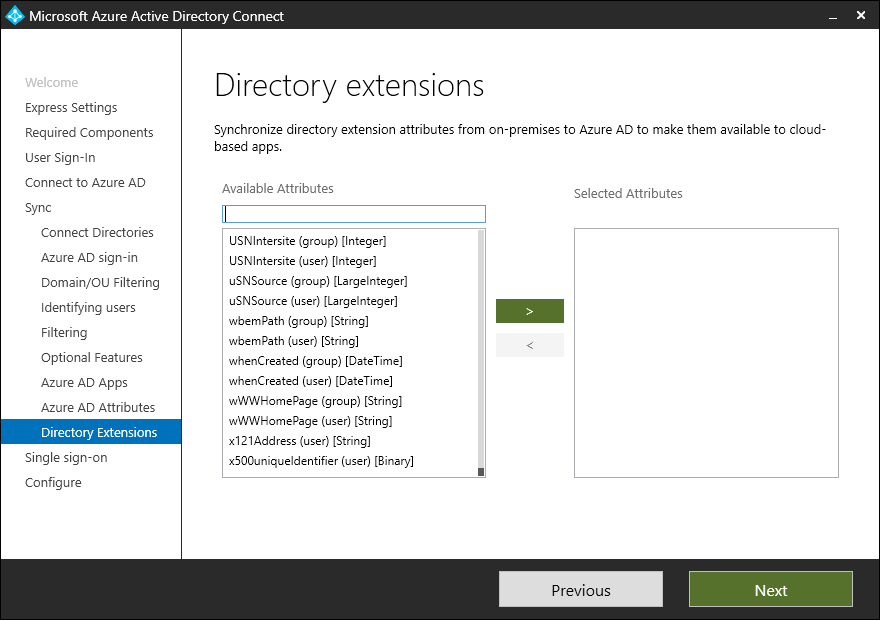Pick wWWHomePage (group) [String] attribute
This screenshot has height=620, width=880.
tap(315, 401)
